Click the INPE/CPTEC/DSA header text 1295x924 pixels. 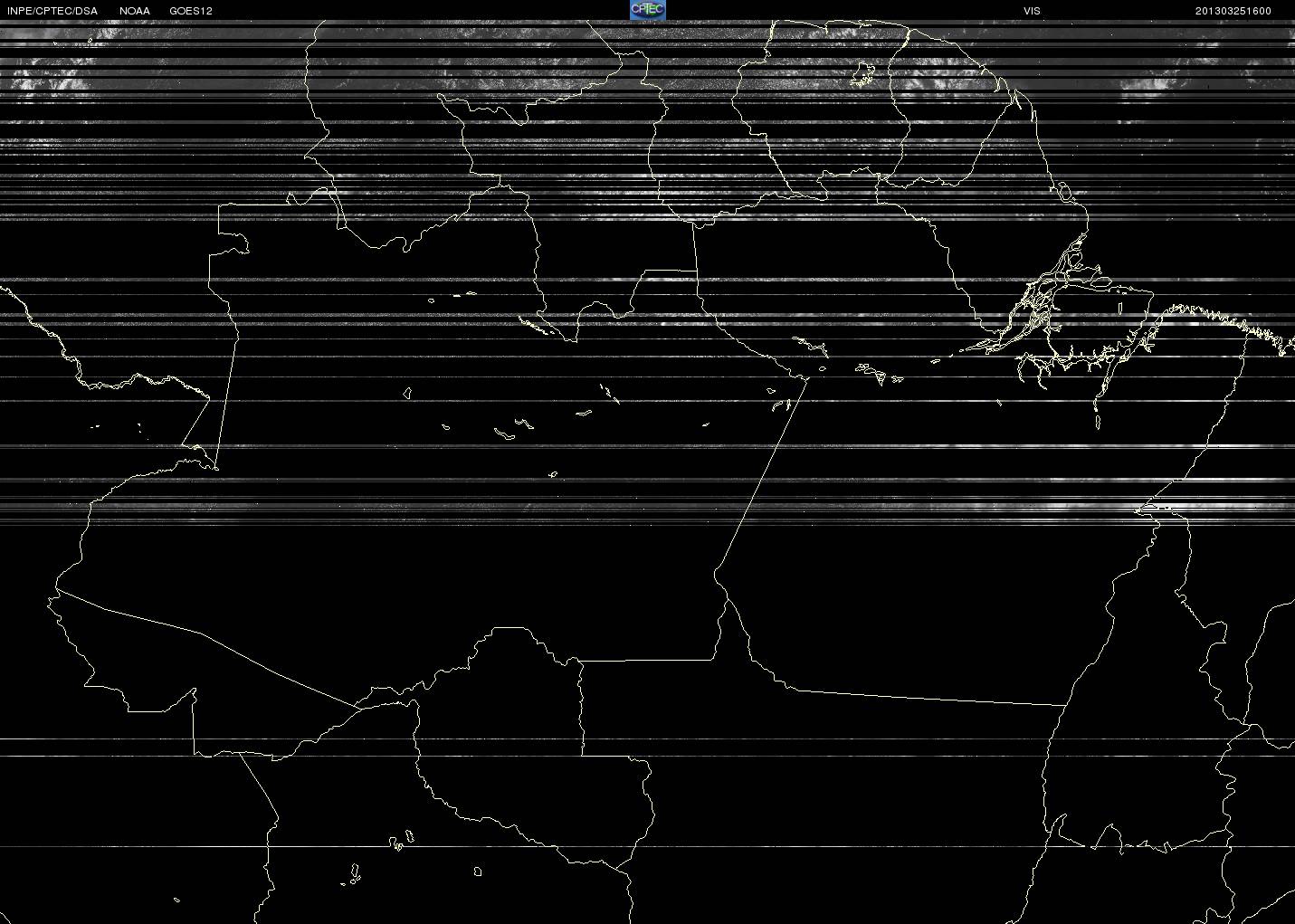(52, 11)
